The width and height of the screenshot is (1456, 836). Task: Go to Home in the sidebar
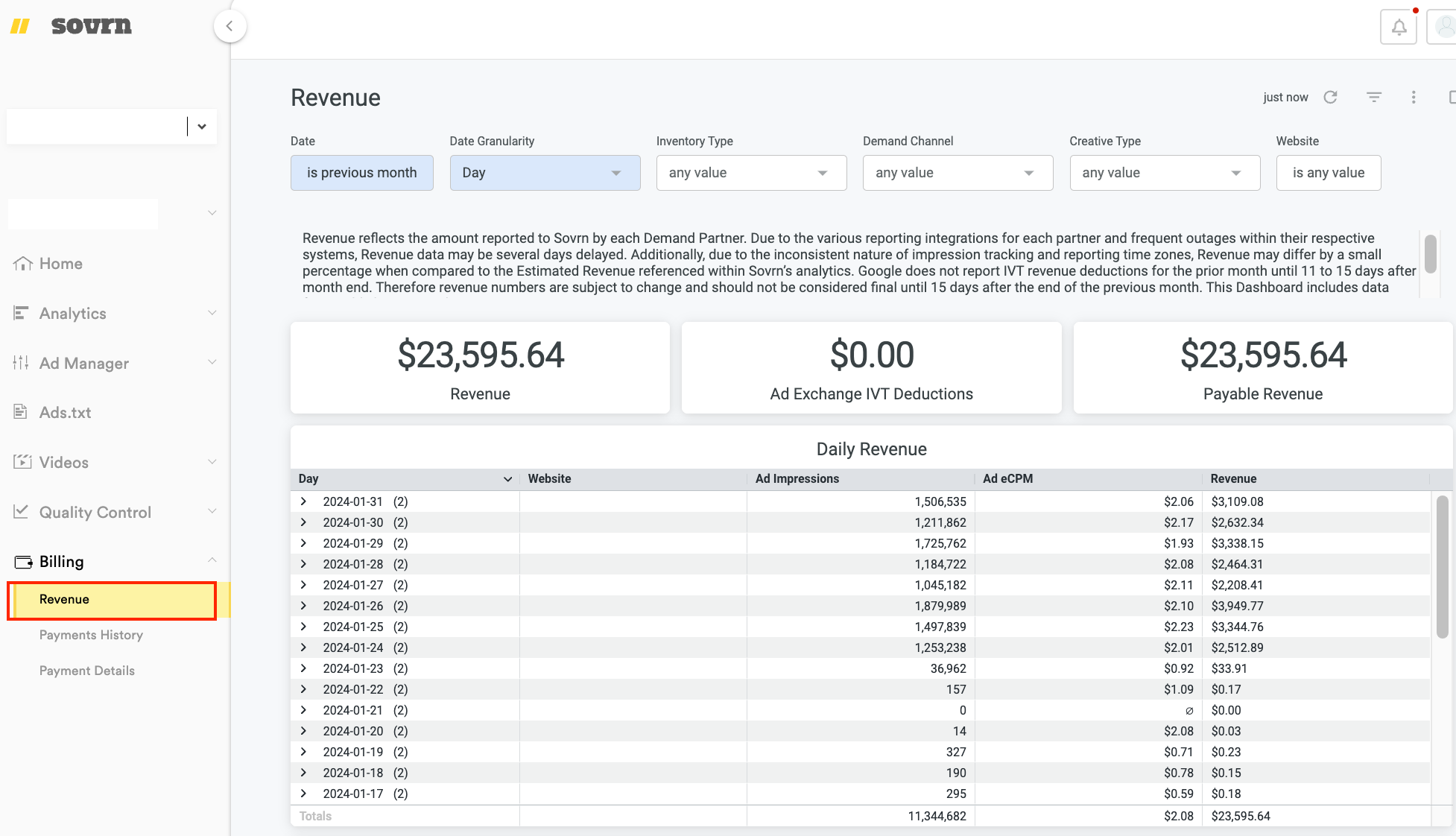(x=61, y=264)
